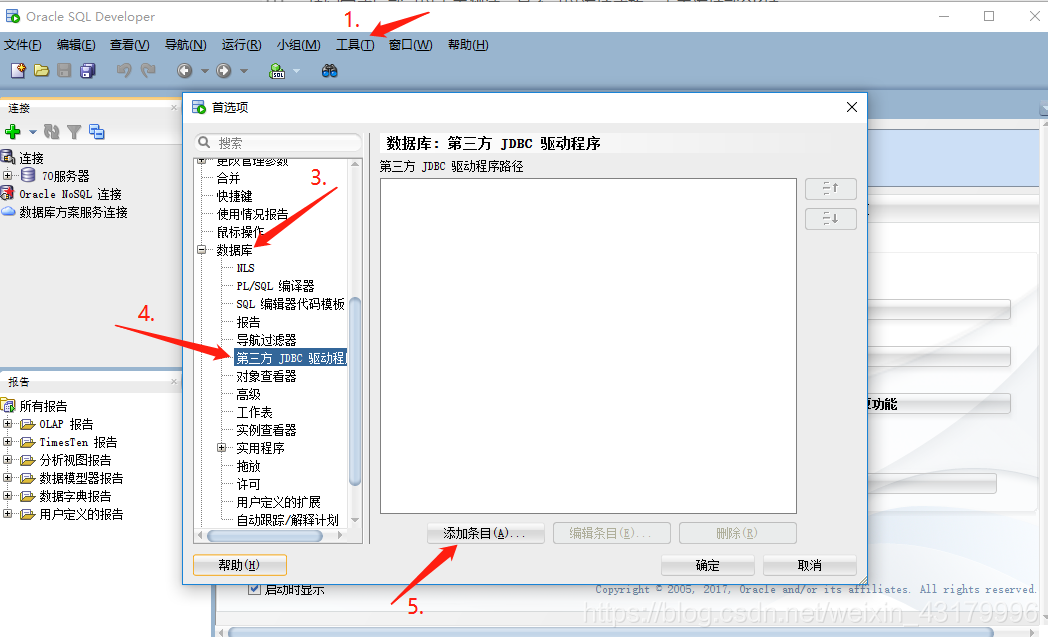1048x637 pixels.
Task: Click 确定 to confirm preferences
Action: coord(707,565)
